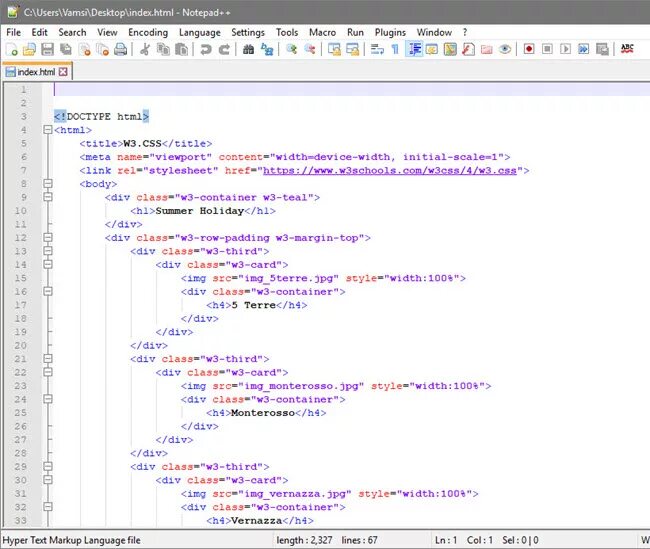Toggle monitoring with the eye icon
The height and width of the screenshot is (549, 650).
click(x=504, y=49)
